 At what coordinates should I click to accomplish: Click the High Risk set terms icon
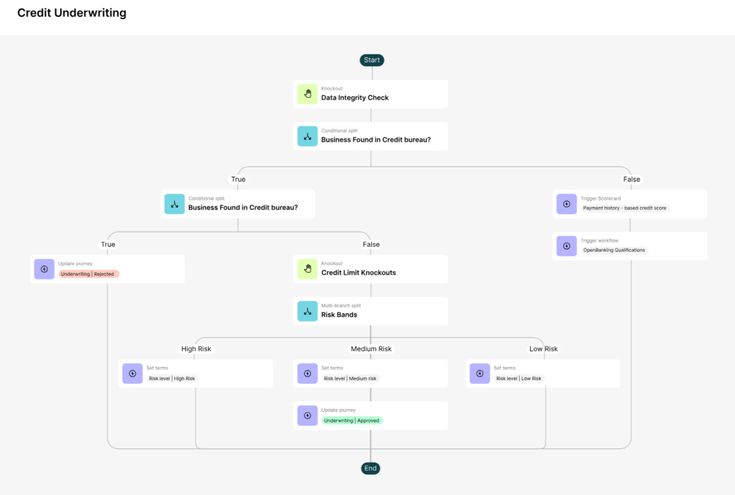tap(132, 373)
